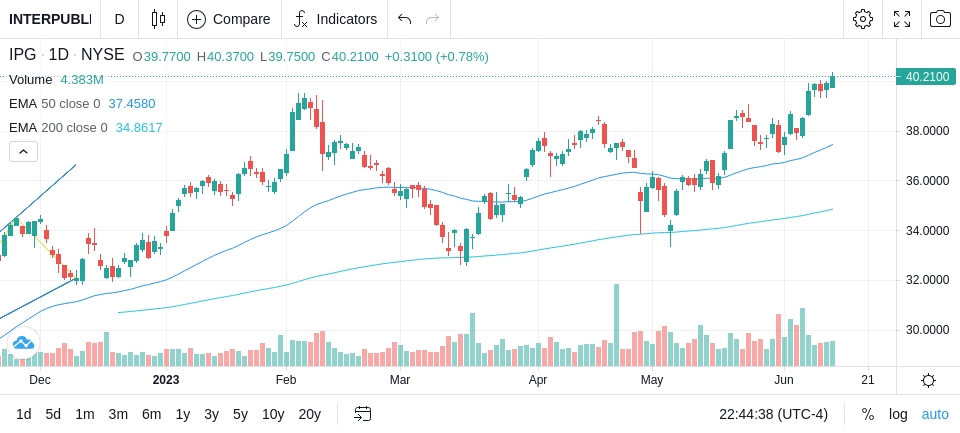Click the 32.0000 price axis label

pyautogui.click(x=927, y=281)
